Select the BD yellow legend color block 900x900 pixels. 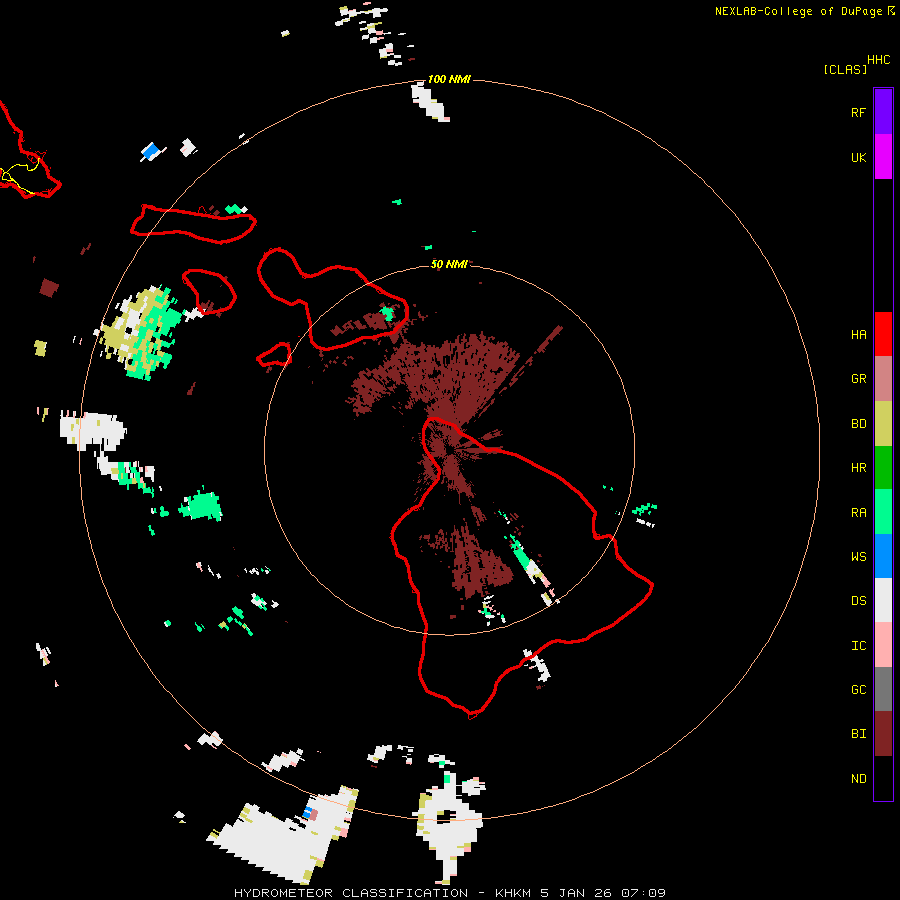883,423
